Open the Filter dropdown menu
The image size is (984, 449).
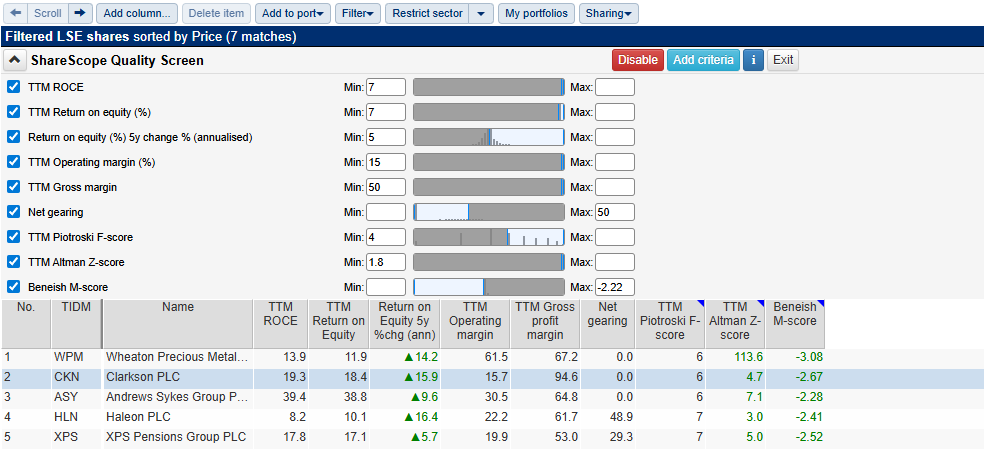pyautogui.click(x=358, y=13)
